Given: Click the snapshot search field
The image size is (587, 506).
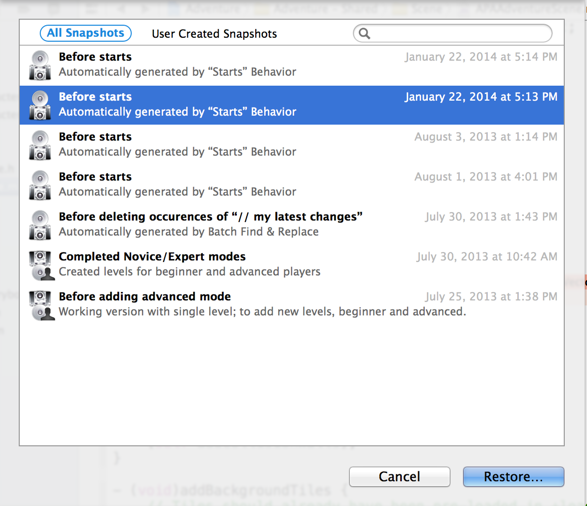Looking at the screenshot, I should click(452, 33).
